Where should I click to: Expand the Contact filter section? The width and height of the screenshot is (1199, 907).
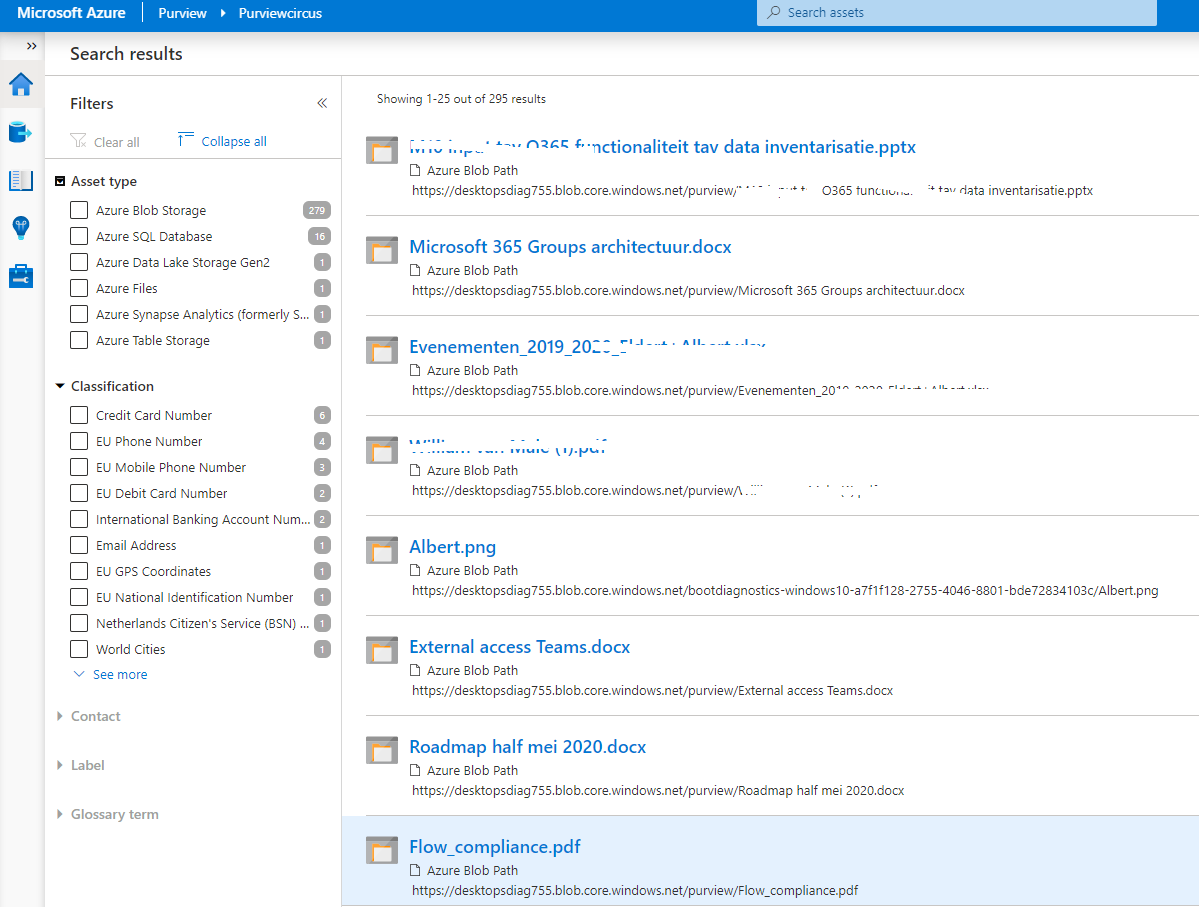pyautogui.click(x=95, y=717)
